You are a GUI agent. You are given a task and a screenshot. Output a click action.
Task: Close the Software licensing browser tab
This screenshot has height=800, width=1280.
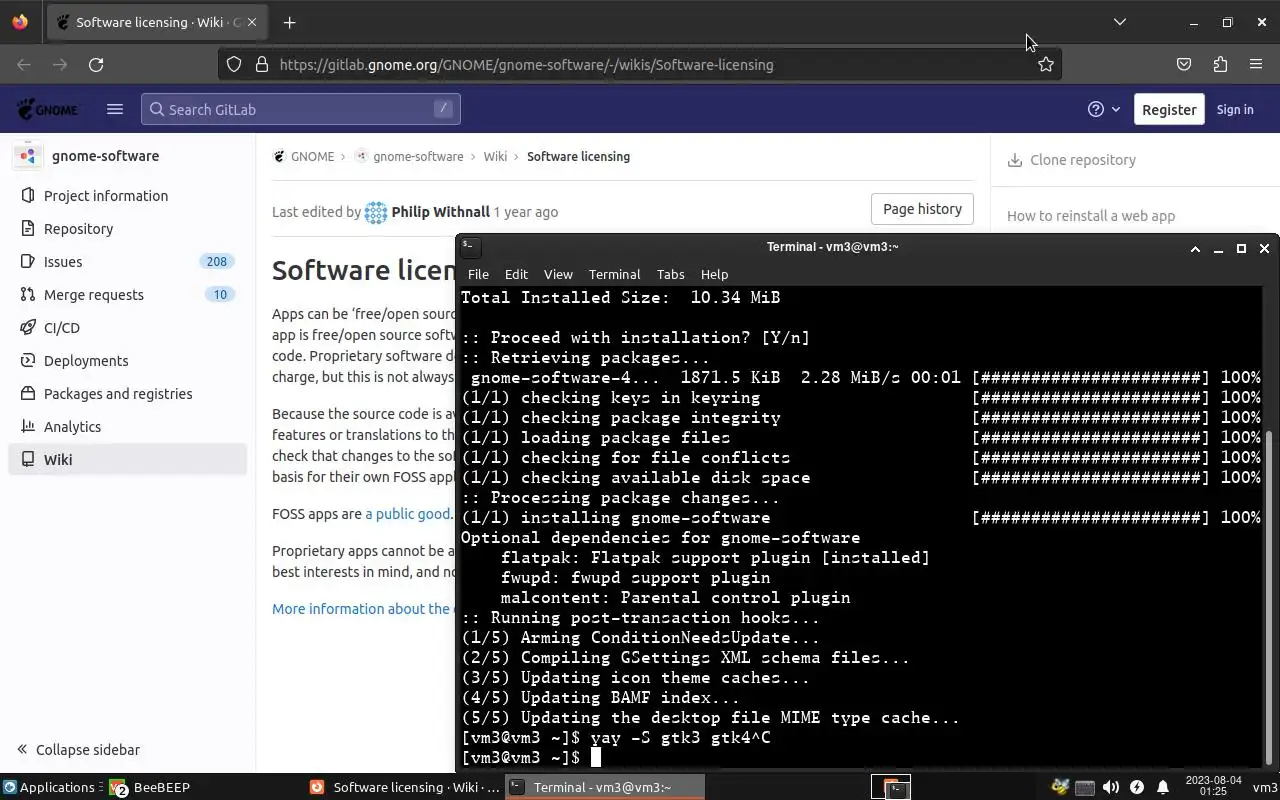point(252,22)
